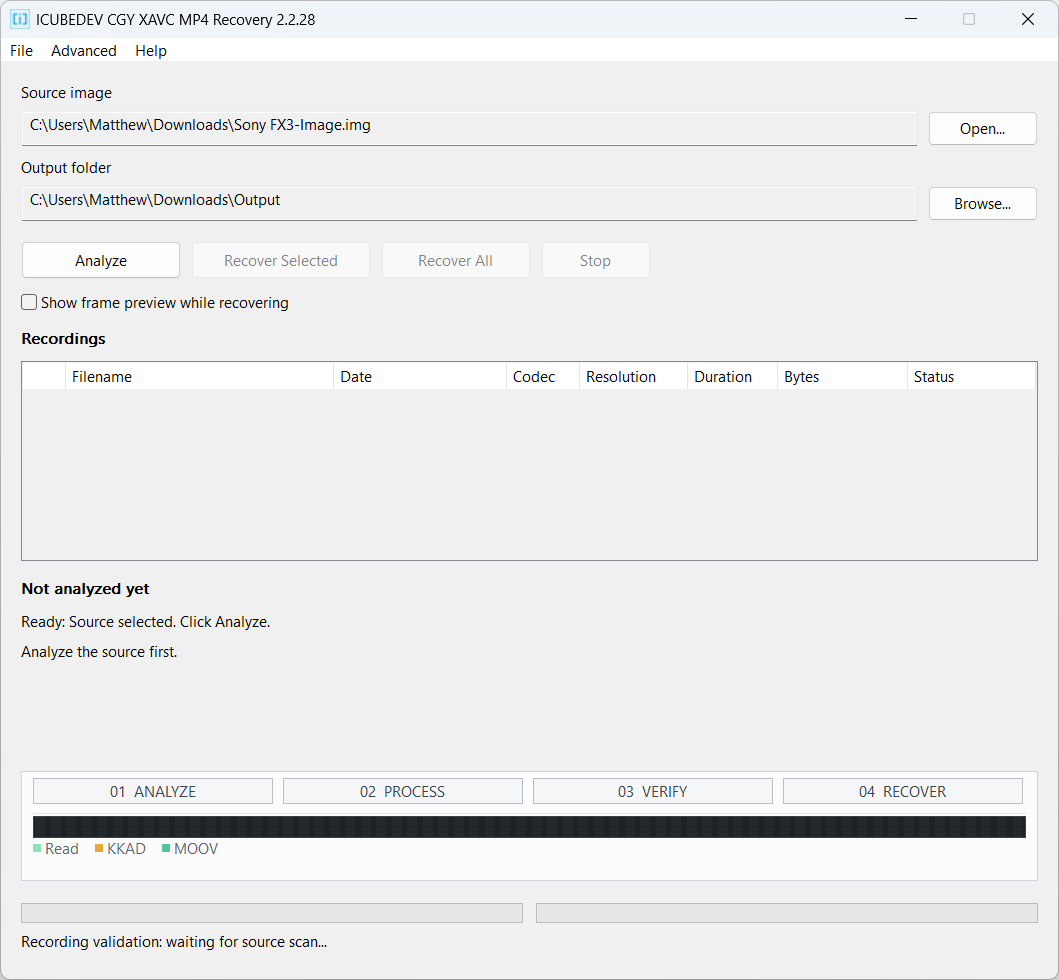Click the 01 ANALYZE stage box
The image size is (1059, 980).
(x=153, y=791)
